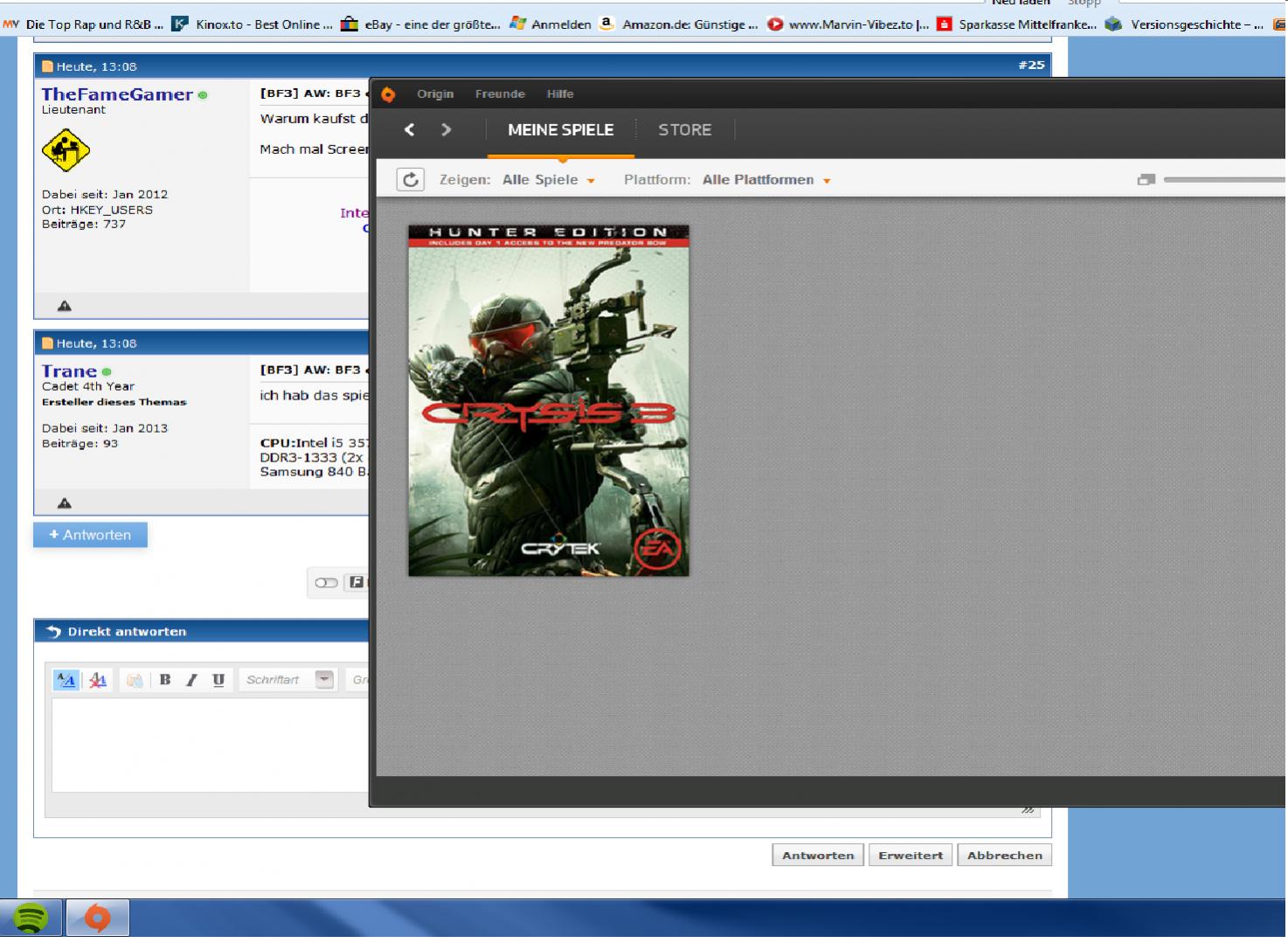
Task: Click the paste icon in the reply toolbar
Action: pyautogui.click(x=134, y=680)
